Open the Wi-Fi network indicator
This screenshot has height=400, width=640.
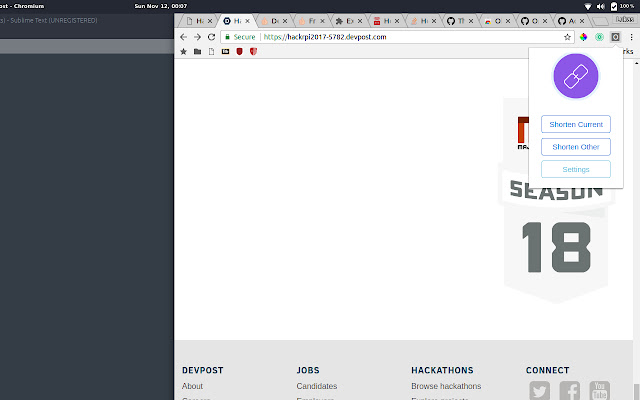point(588,6)
